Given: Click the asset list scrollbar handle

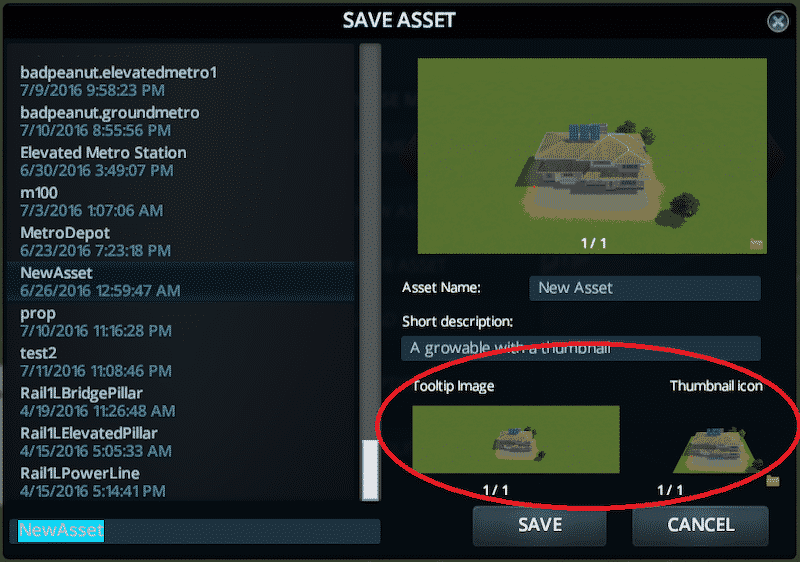Looking at the screenshot, I should [370, 470].
